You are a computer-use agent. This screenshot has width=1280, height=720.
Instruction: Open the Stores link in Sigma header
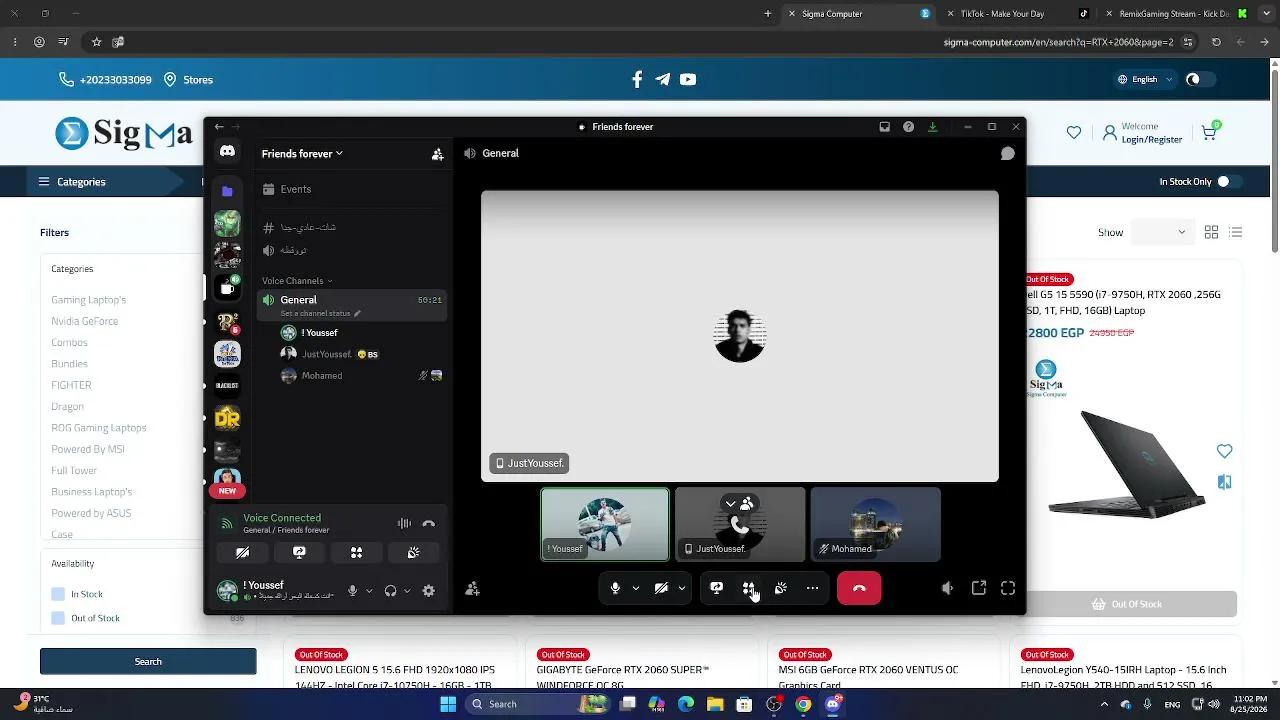(189, 79)
